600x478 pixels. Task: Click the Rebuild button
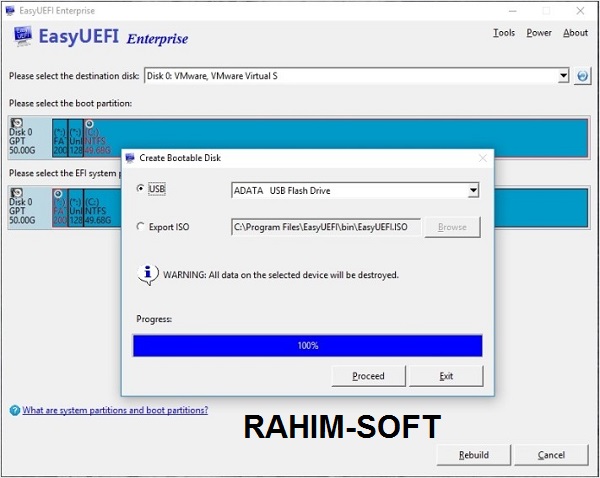(x=474, y=455)
